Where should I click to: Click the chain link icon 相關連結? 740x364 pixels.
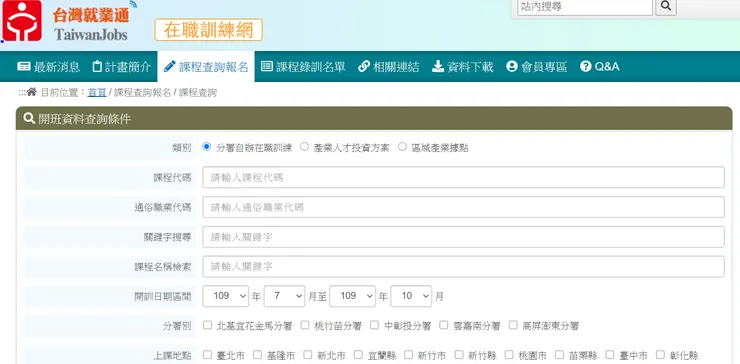(363, 67)
